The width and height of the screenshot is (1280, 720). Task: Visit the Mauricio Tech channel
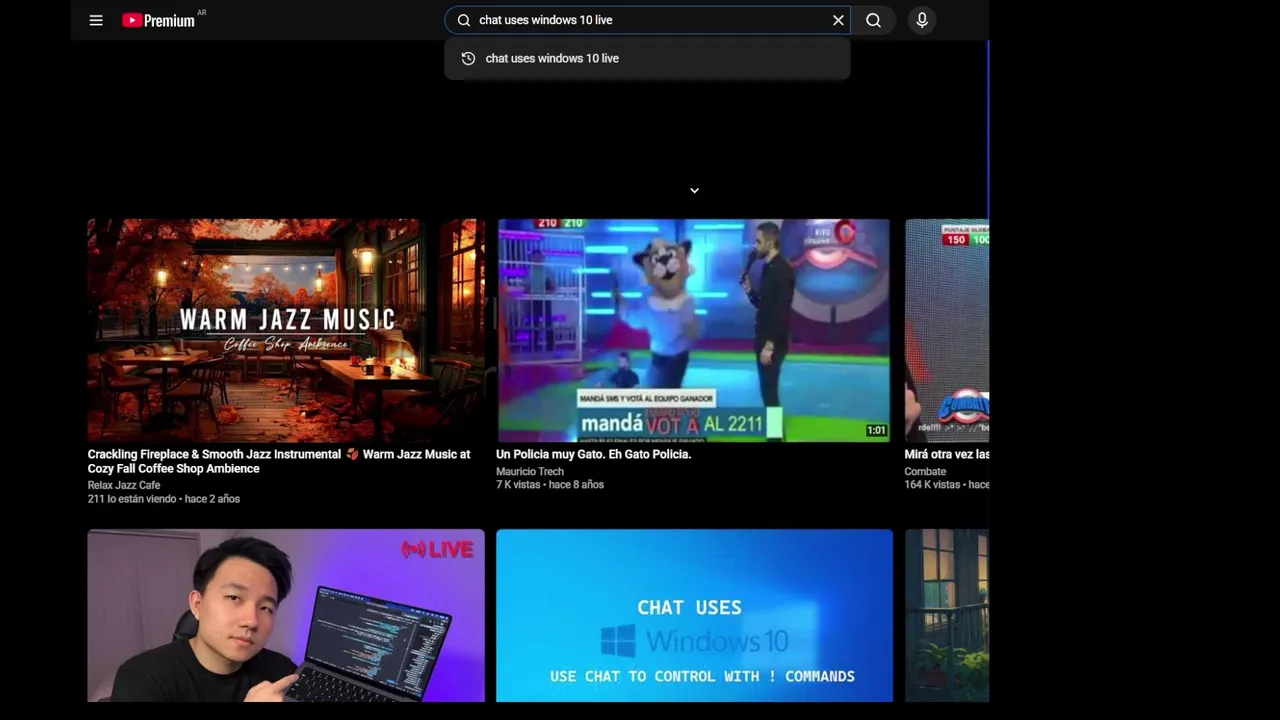pyautogui.click(x=530, y=471)
